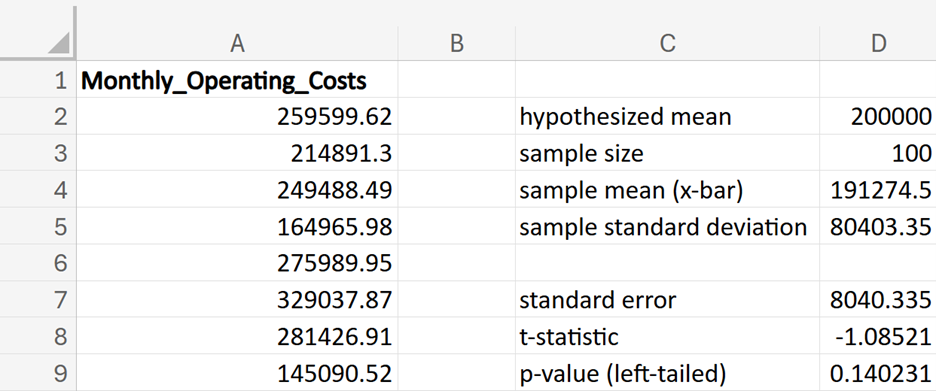The width and height of the screenshot is (936, 391).
Task: Click the Monthly_Operating_Costs header cell
Action: (x=238, y=80)
